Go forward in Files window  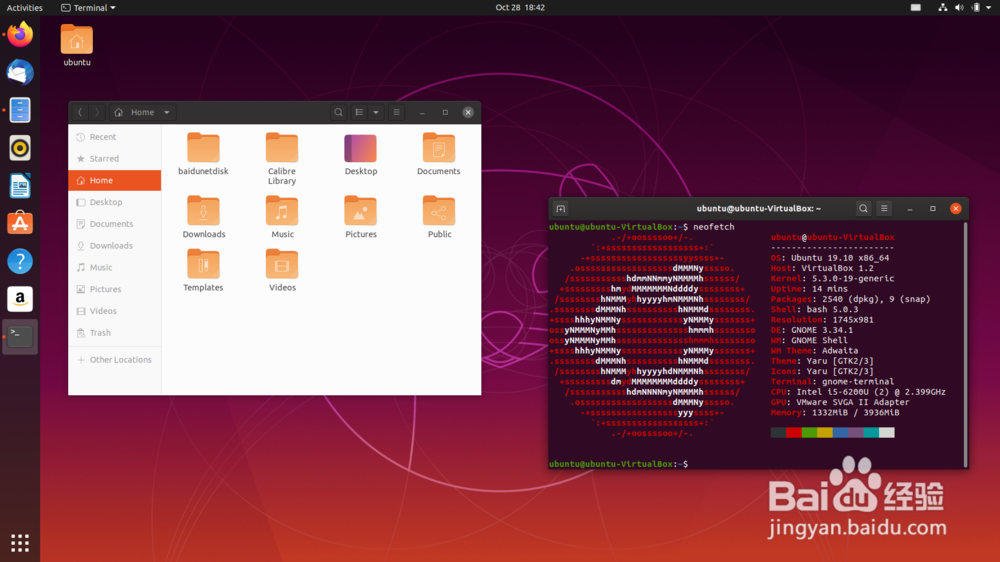(x=96, y=112)
